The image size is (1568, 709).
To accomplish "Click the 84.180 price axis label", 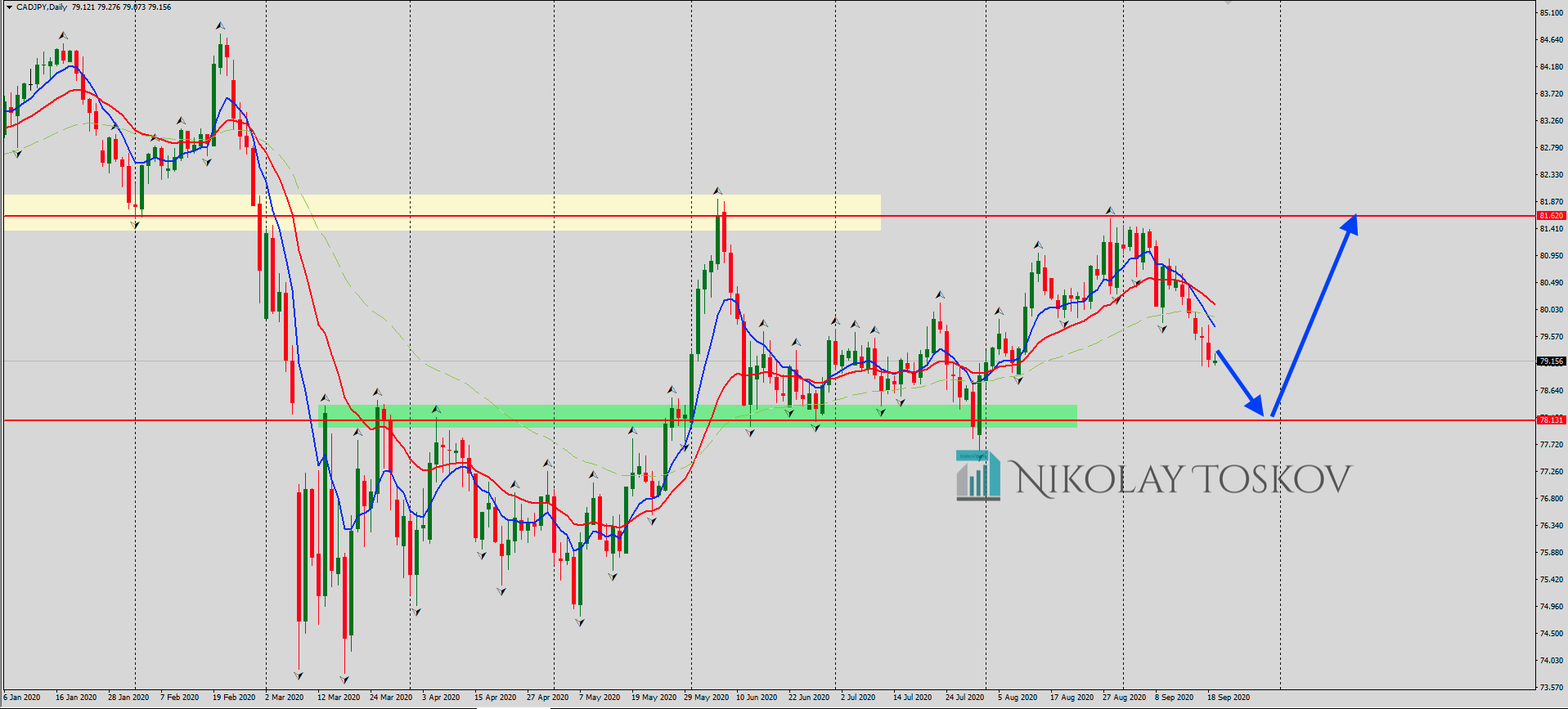I will 1551,67.
